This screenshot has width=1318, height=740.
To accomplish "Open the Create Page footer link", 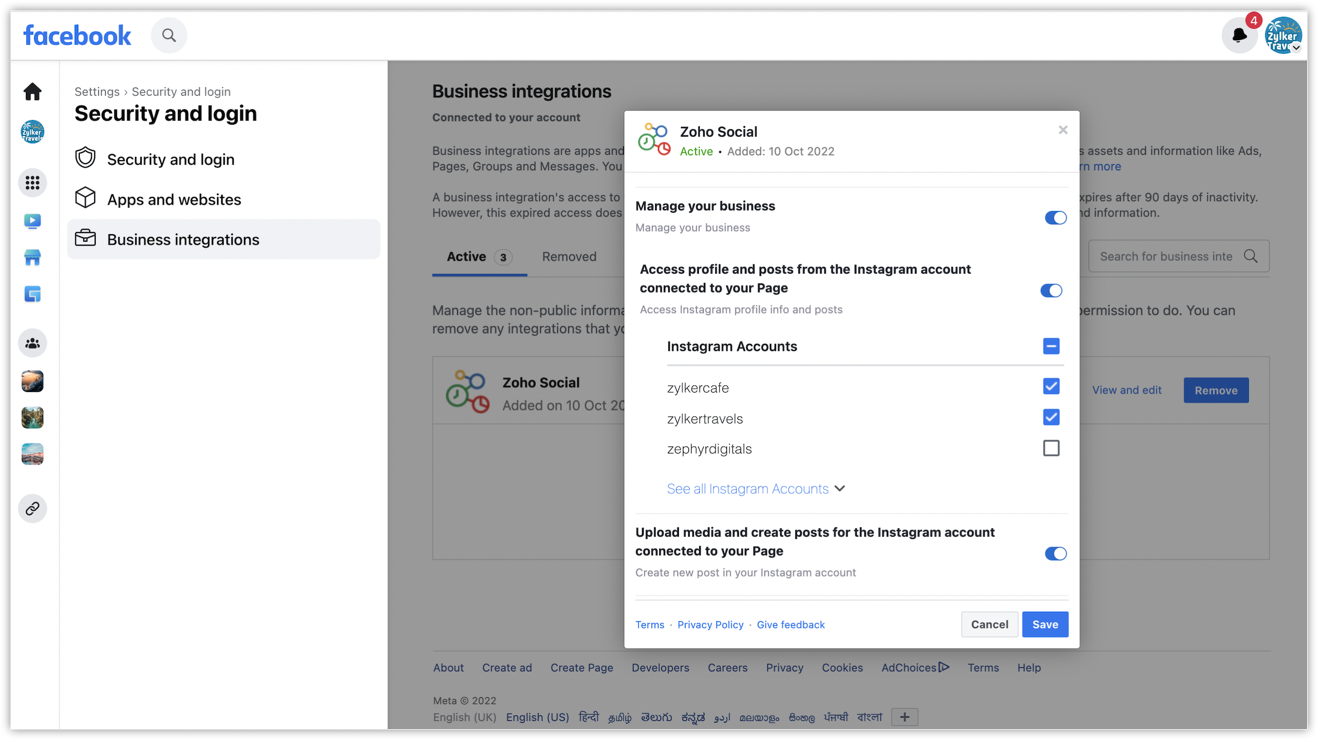I will click(x=582, y=668).
